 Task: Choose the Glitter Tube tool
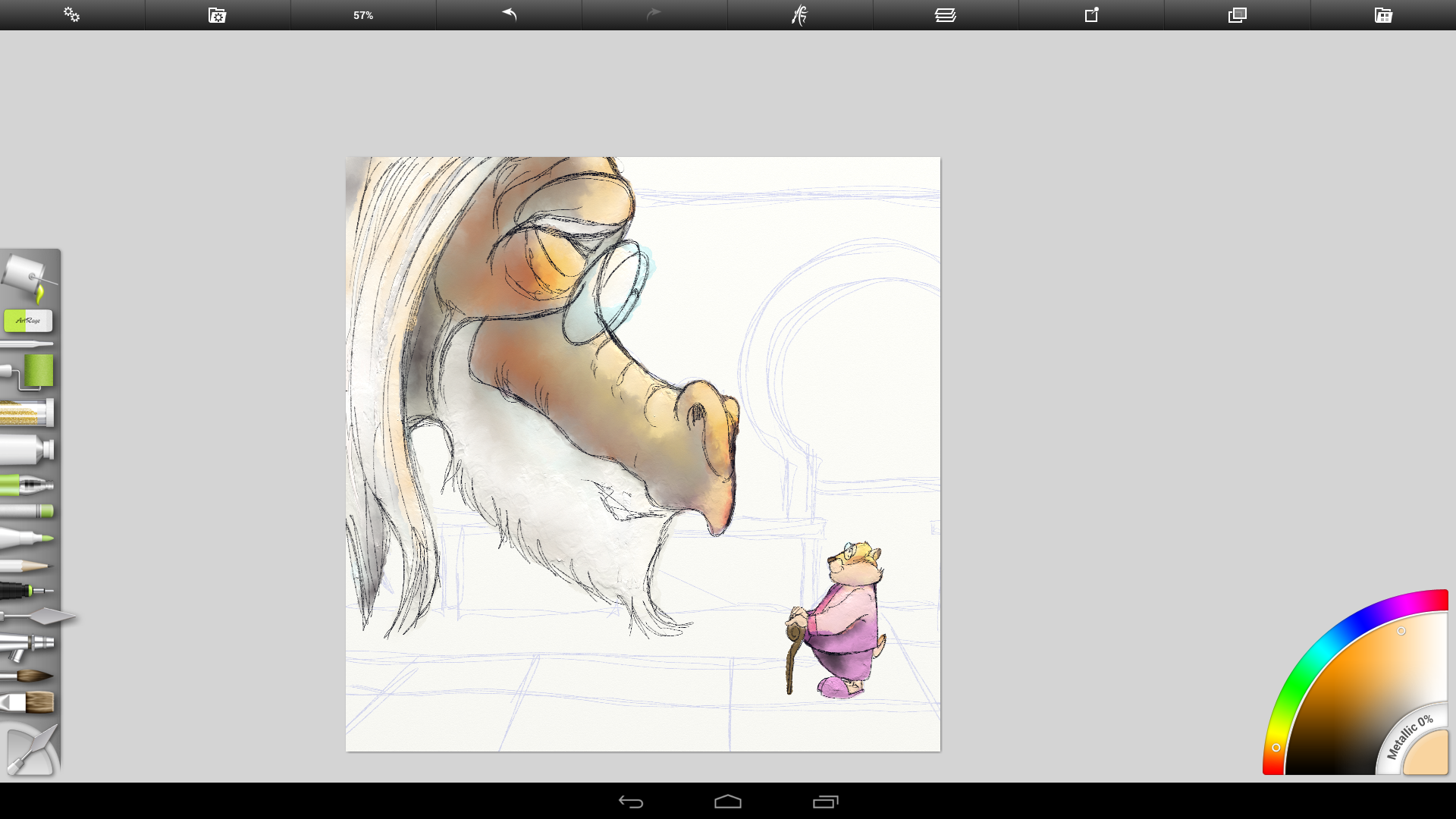27,413
